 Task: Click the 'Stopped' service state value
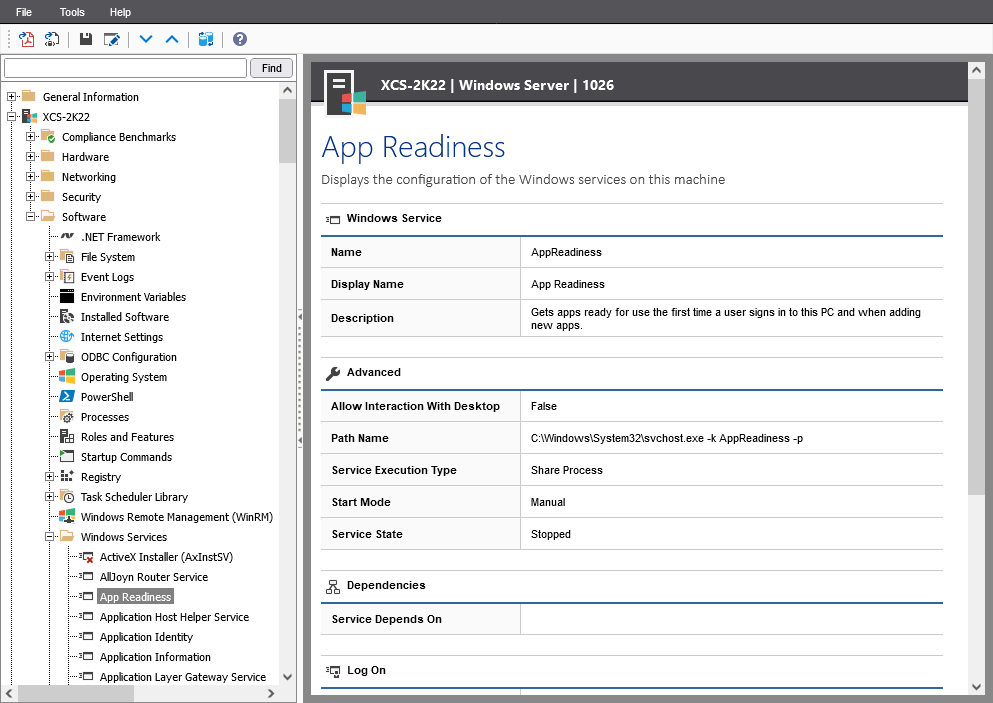click(550, 535)
